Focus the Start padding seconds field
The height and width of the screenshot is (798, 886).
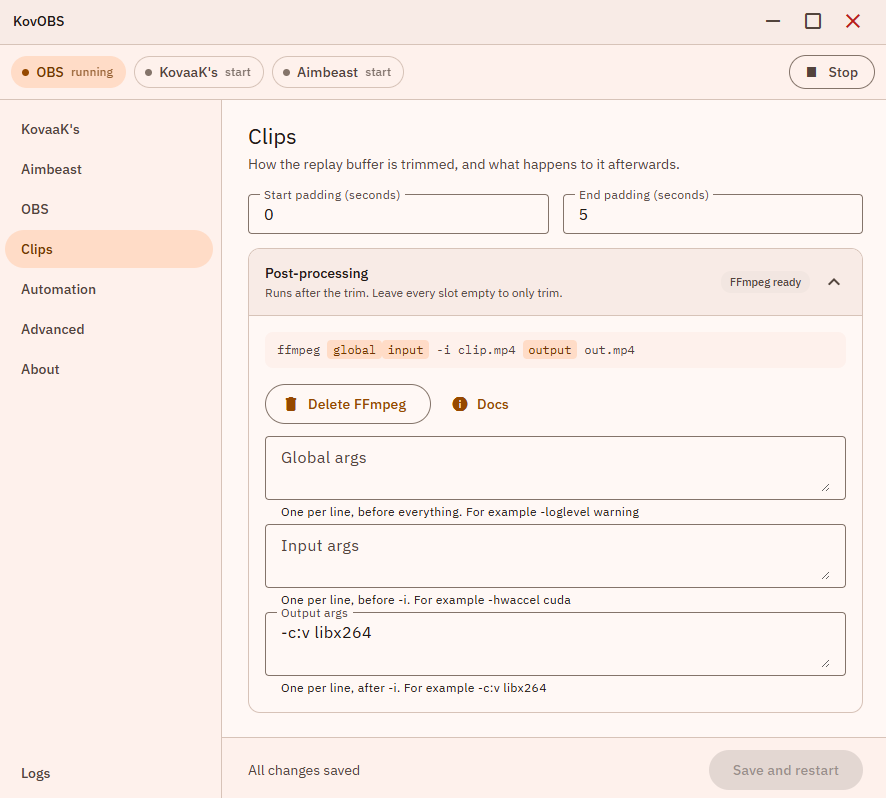click(398, 215)
